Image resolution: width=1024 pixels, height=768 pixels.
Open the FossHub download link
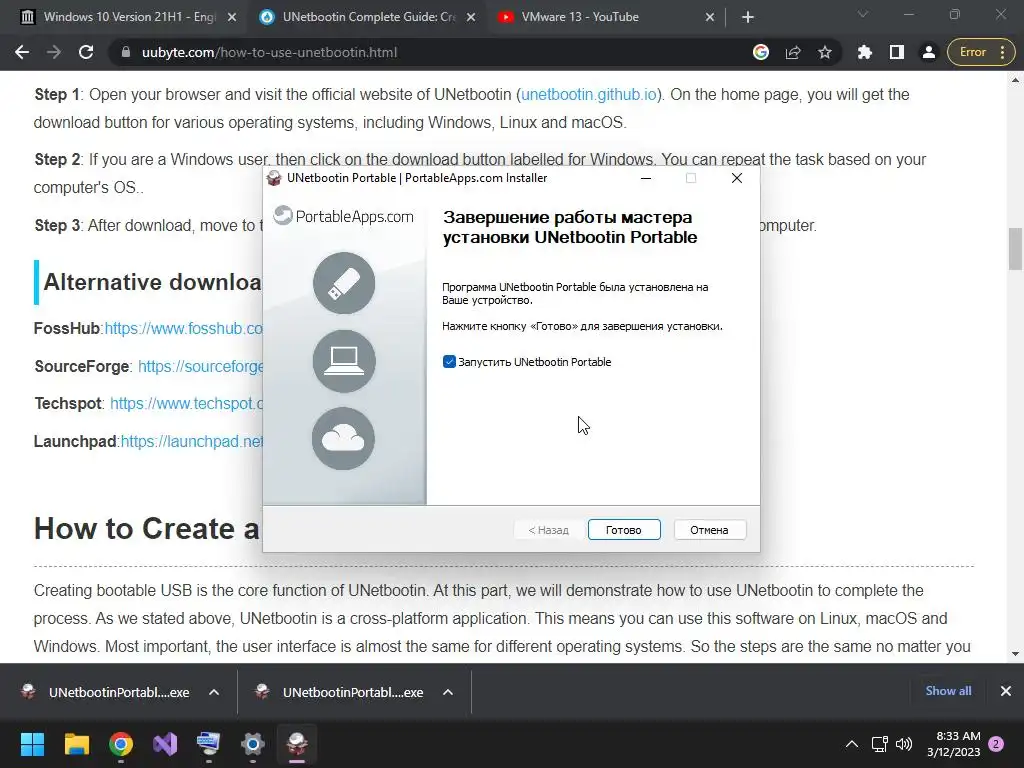[184, 328]
